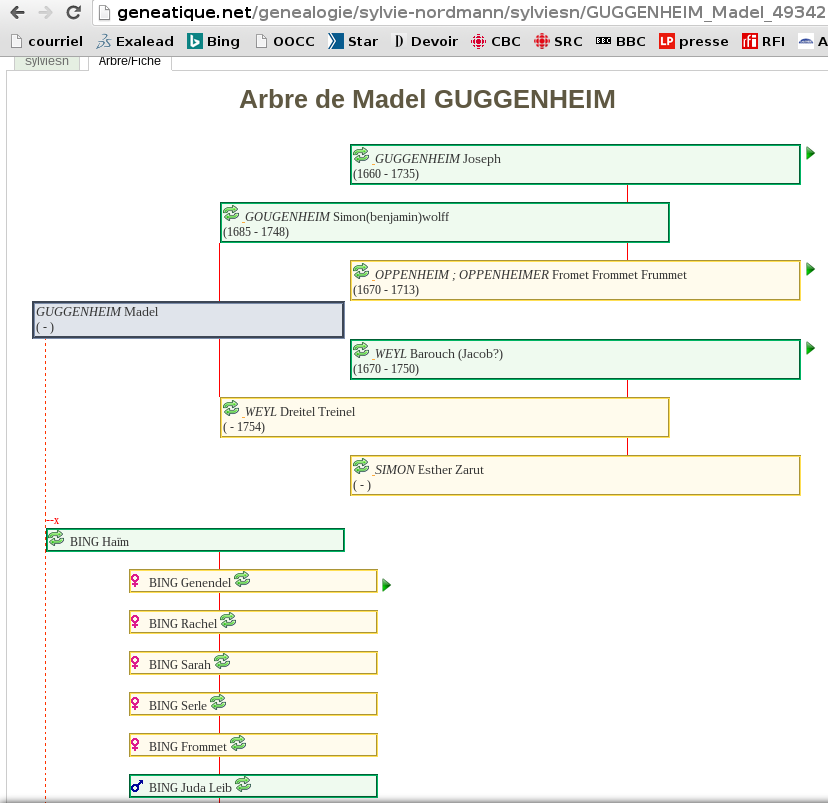Image resolution: width=828 pixels, height=803 pixels.
Task: Click recenter icon beside GOUGENHEIM Simon
Action: (231, 214)
